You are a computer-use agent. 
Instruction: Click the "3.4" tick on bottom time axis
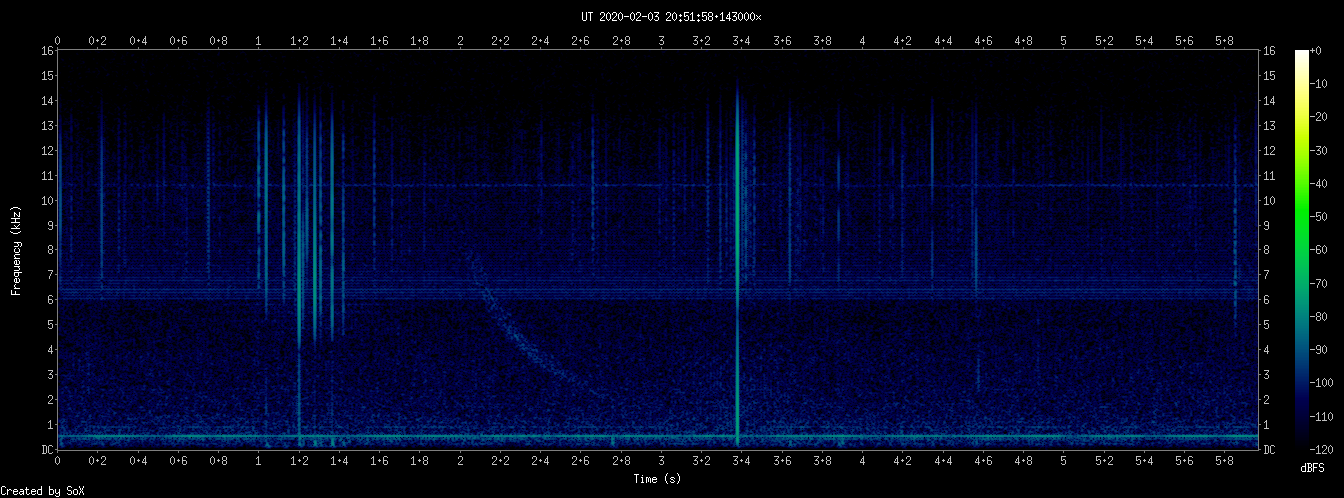(x=742, y=462)
